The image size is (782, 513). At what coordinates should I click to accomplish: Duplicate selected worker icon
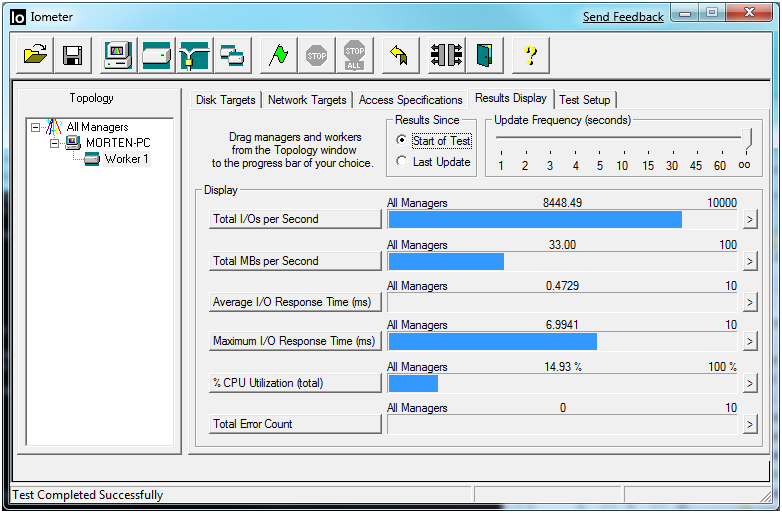[232, 55]
